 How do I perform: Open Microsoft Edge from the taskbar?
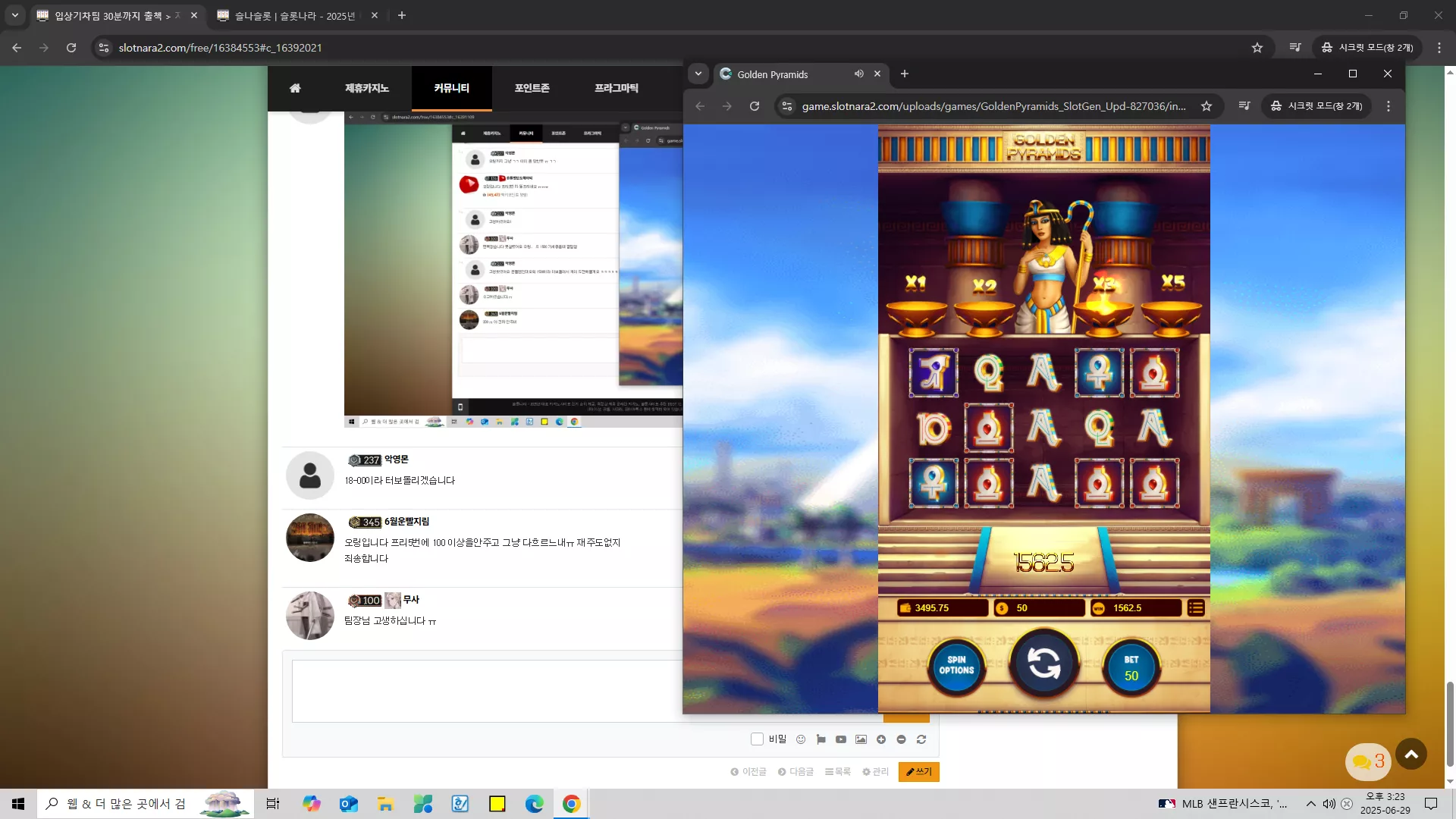coord(535,804)
